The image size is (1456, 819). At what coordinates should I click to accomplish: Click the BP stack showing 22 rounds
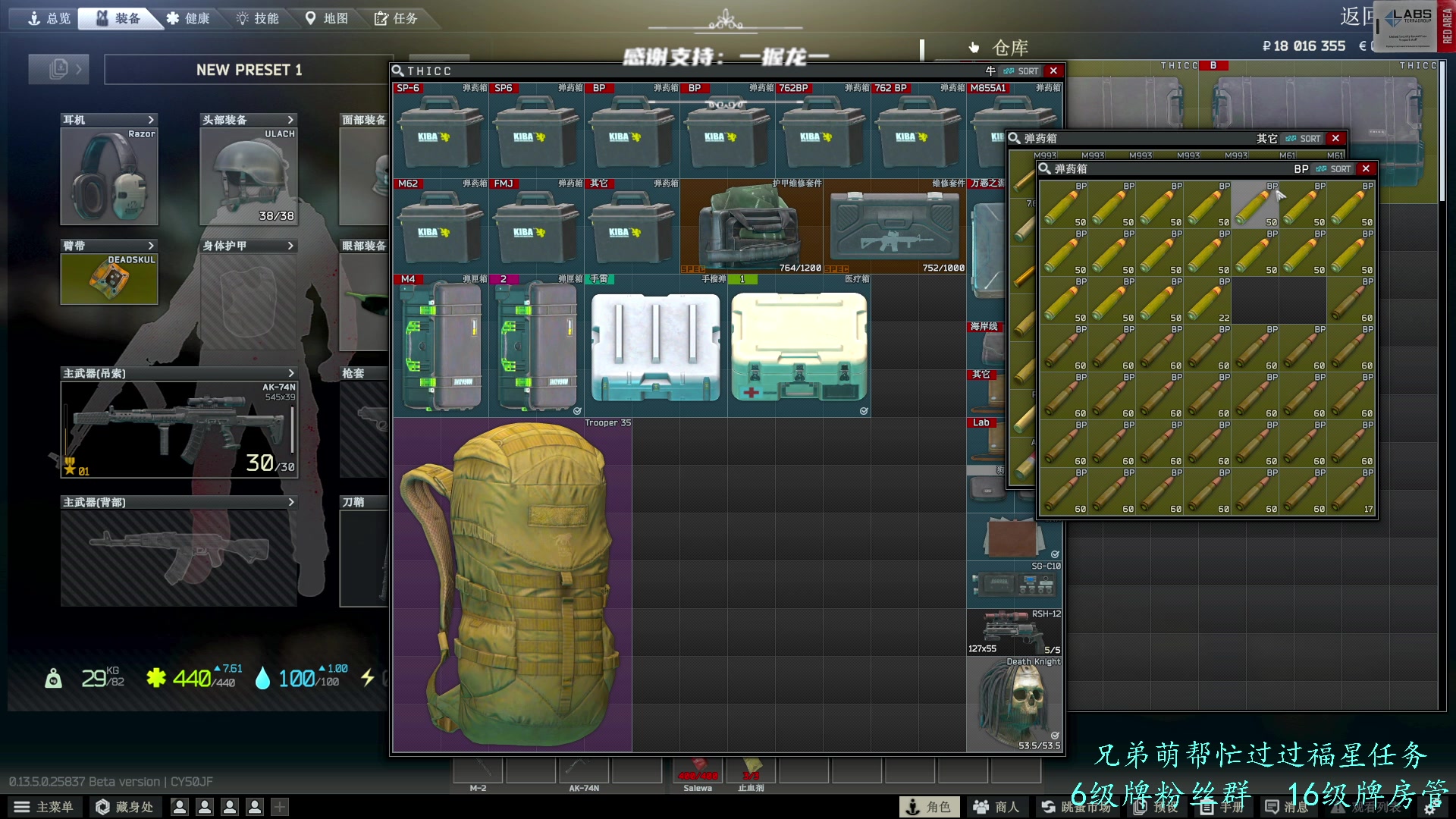[x=1207, y=300]
